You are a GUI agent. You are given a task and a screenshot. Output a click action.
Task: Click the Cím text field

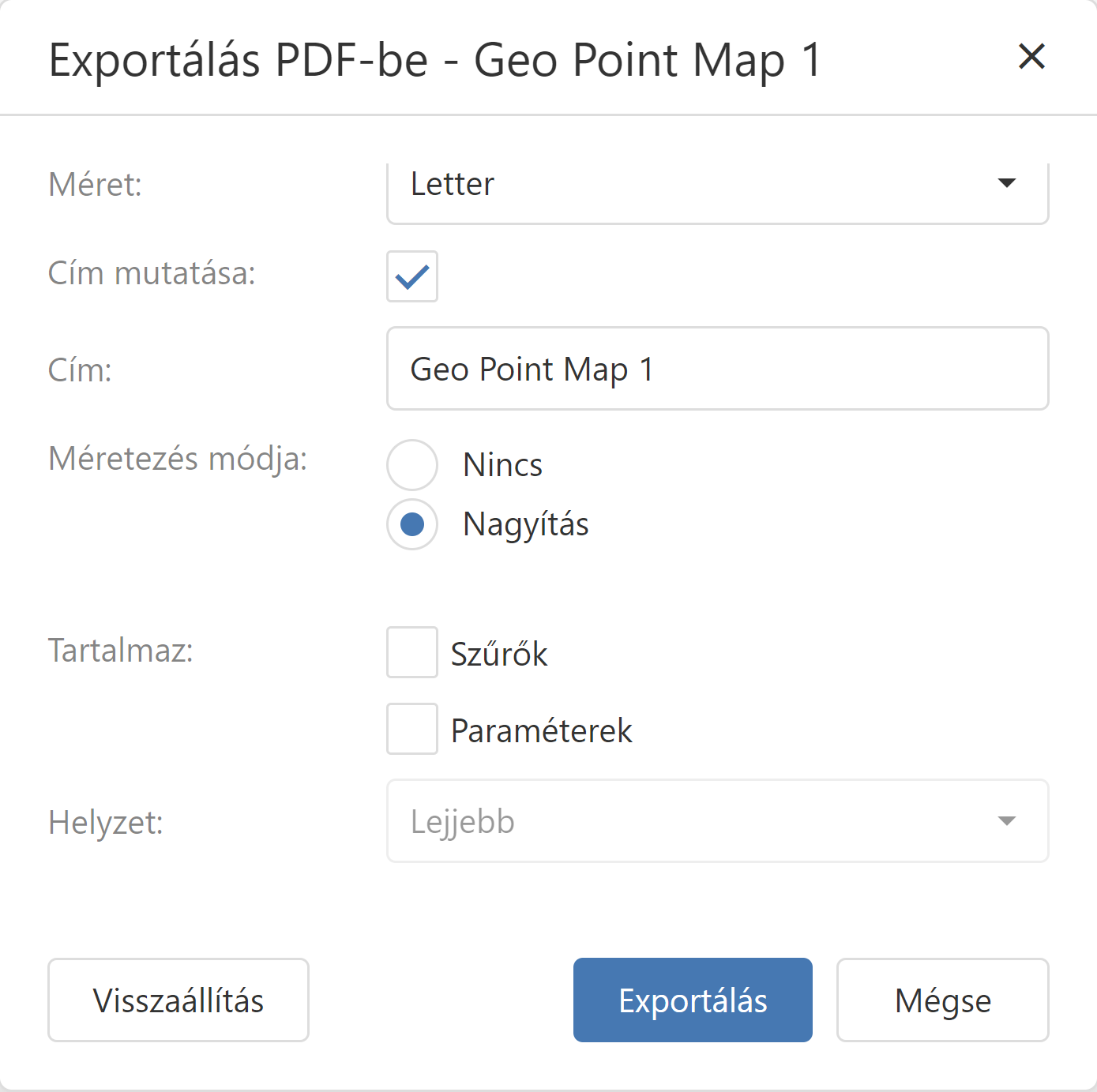pos(717,369)
